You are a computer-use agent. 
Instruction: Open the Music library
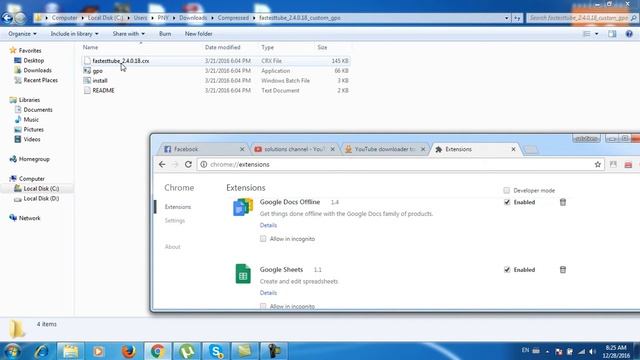pyautogui.click(x=31, y=120)
